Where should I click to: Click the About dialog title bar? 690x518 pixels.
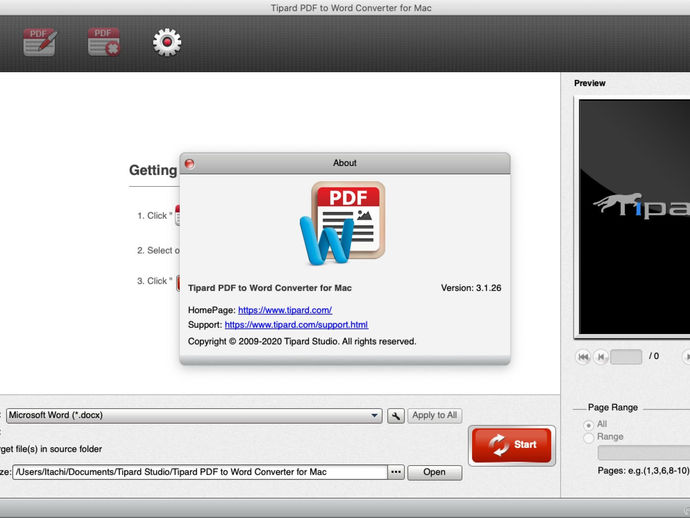tap(345, 164)
